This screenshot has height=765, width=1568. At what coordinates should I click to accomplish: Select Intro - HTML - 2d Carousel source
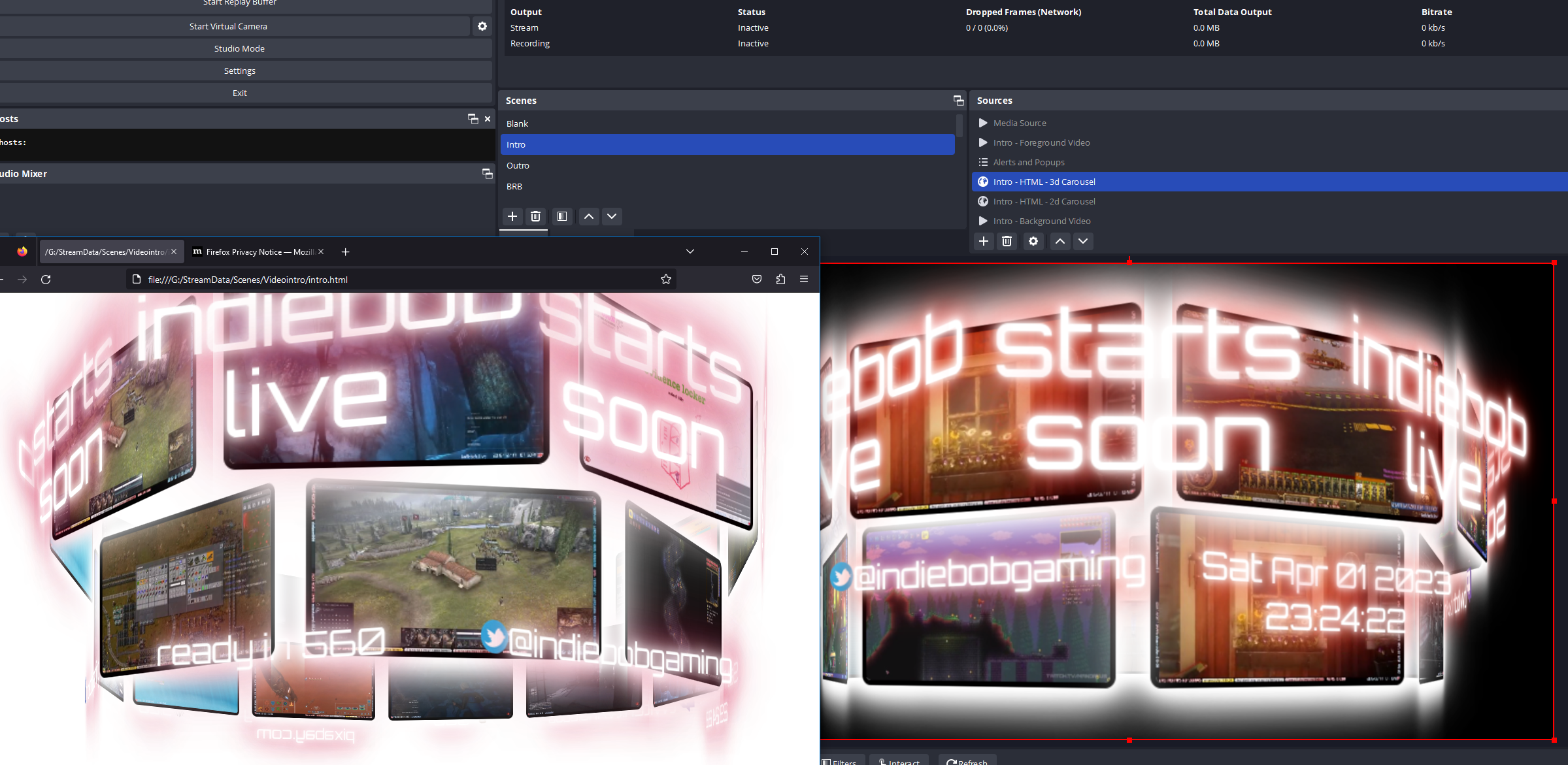[1044, 201]
